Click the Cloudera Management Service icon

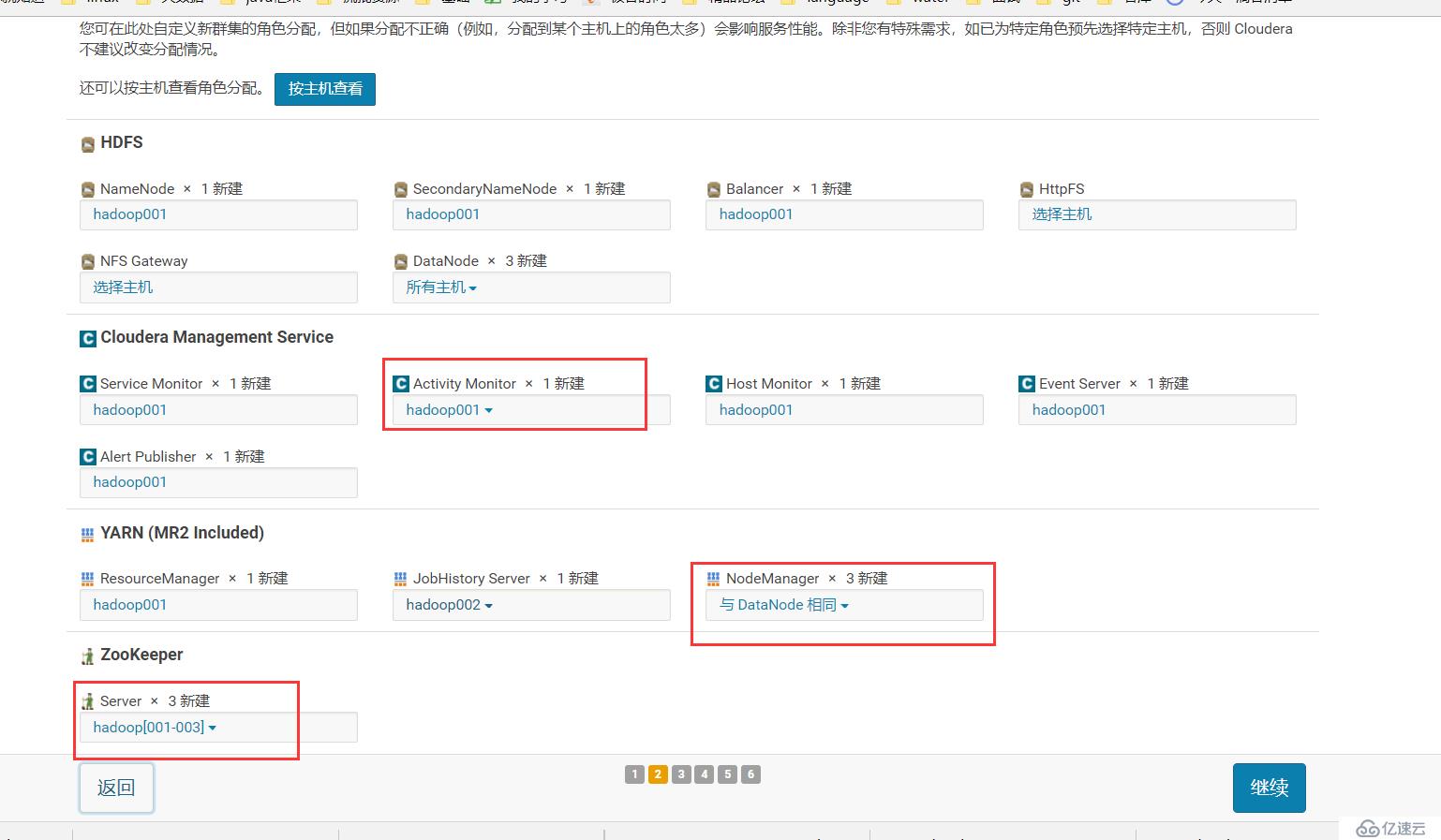click(88, 338)
